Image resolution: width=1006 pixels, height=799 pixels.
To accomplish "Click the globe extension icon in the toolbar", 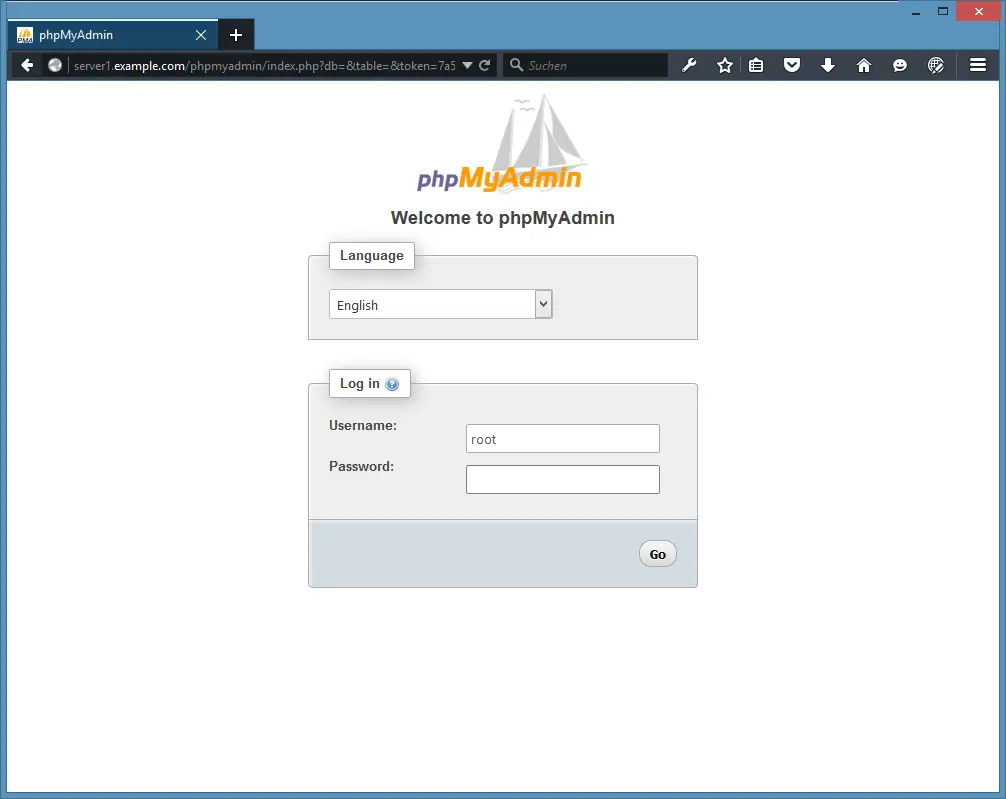I will [935, 65].
